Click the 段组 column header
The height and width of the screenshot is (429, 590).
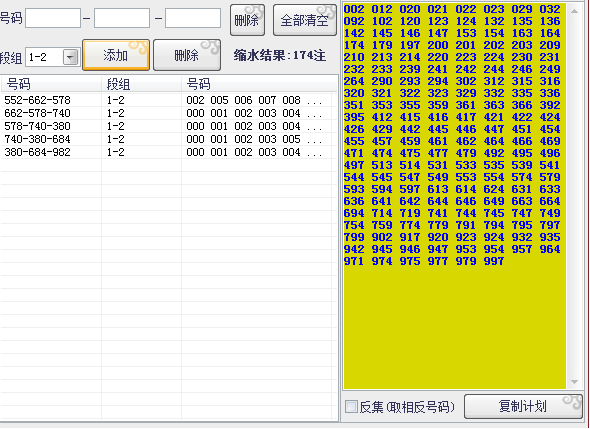point(141,84)
